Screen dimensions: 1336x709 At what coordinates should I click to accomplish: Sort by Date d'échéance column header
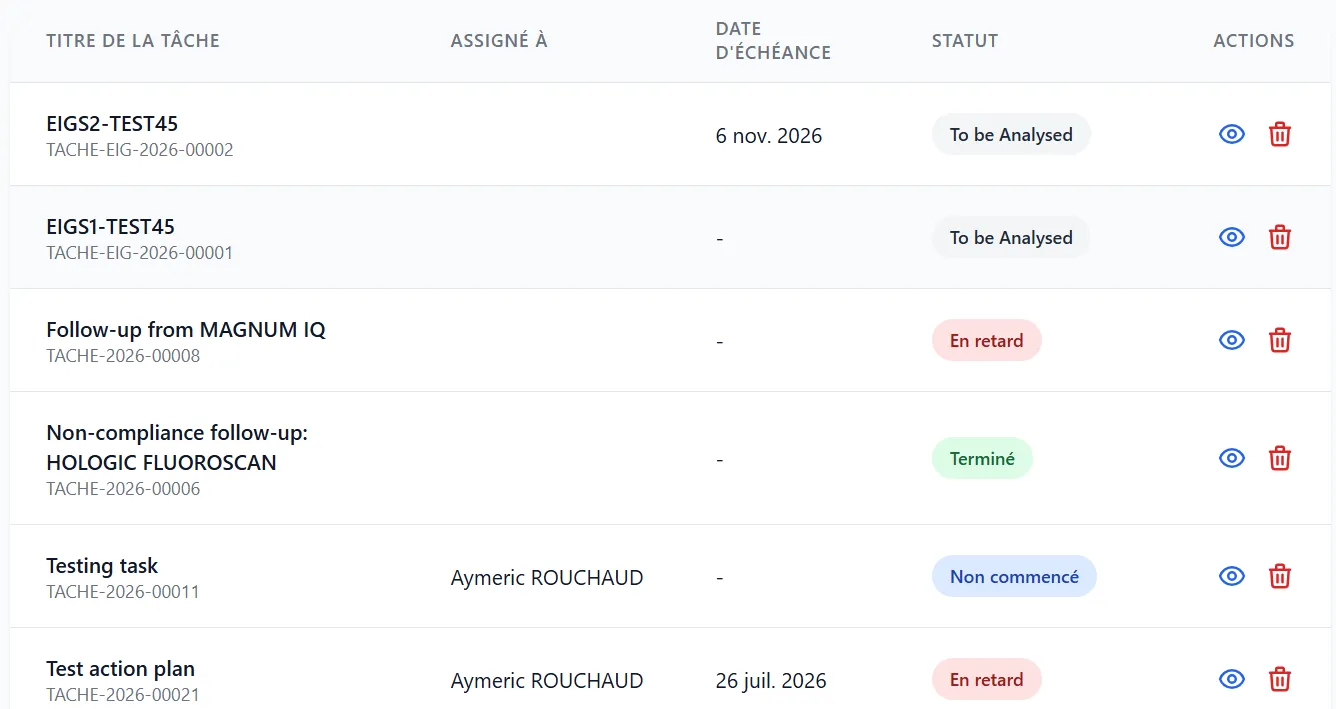[773, 41]
